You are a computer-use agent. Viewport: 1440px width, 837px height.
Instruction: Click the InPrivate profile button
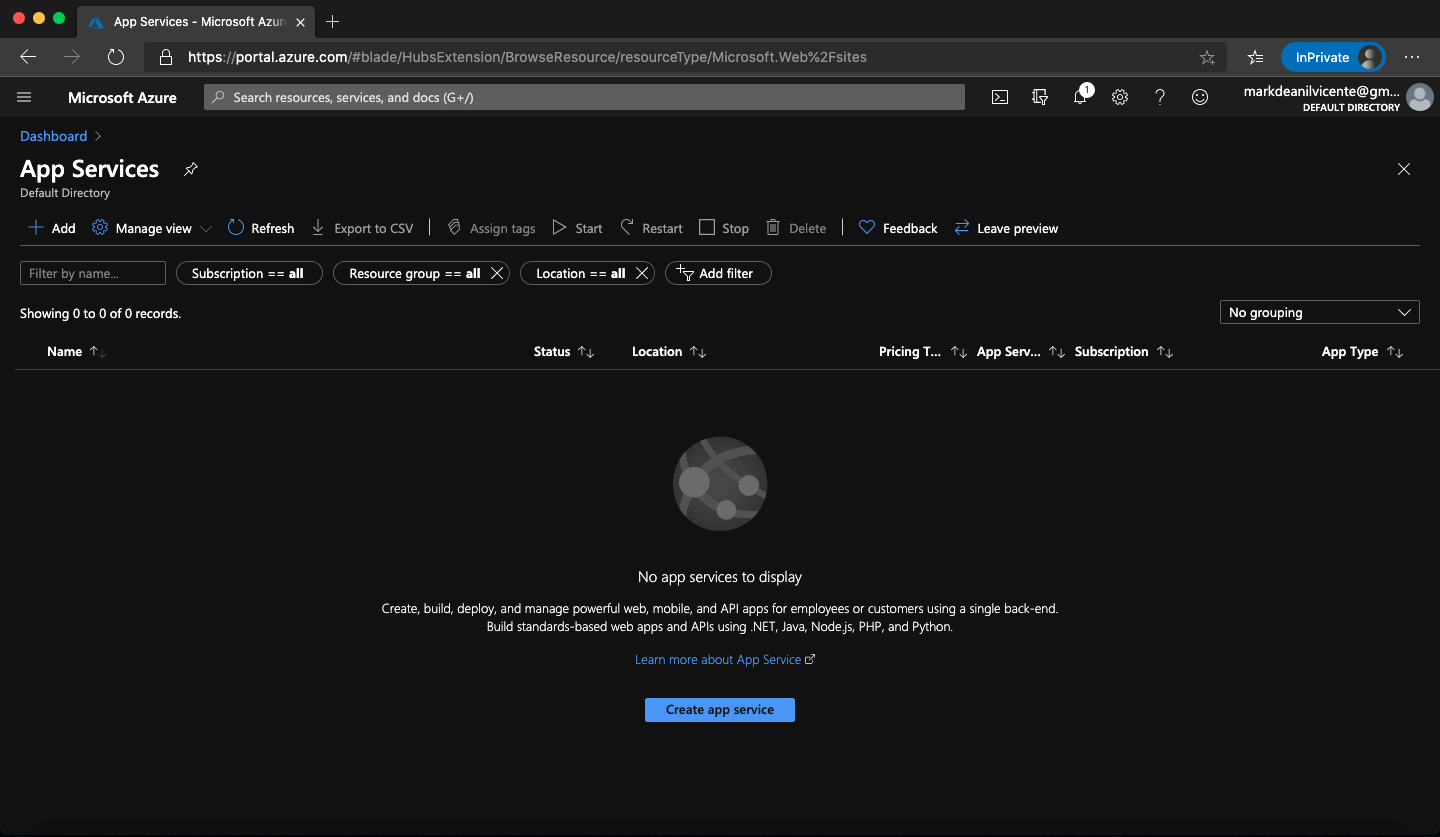tap(1333, 57)
